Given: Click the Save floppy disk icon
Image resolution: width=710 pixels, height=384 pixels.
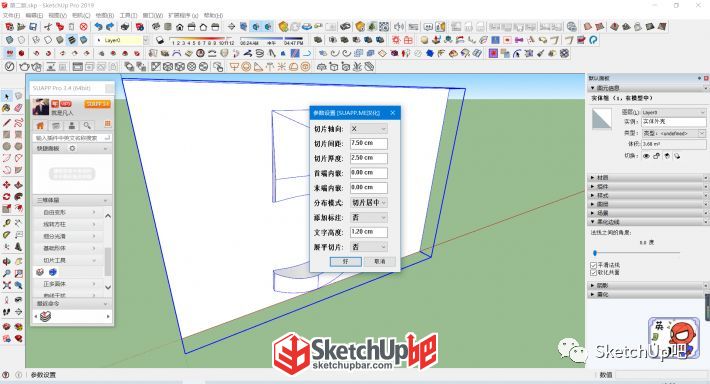Looking at the screenshot, I should (x=33, y=27).
